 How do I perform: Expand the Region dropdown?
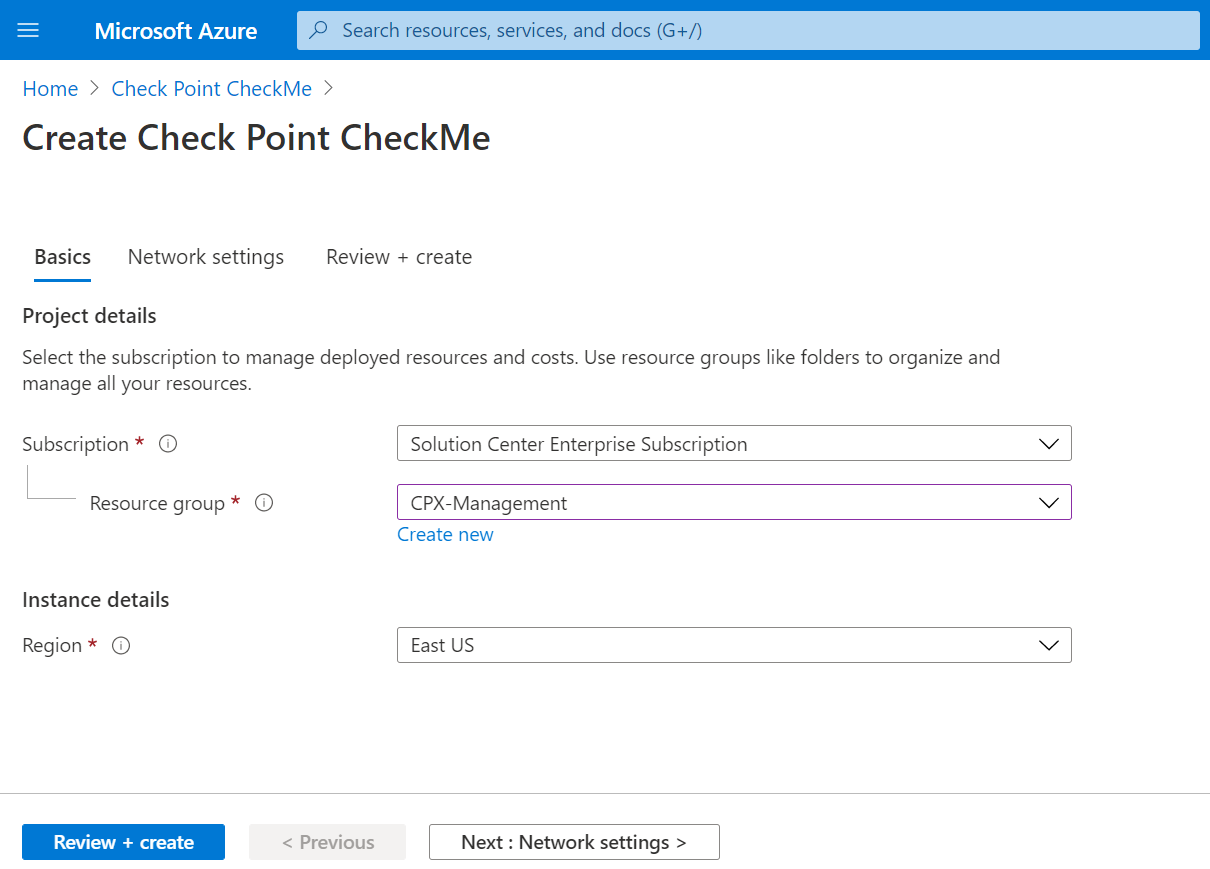click(x=734, y=645)
